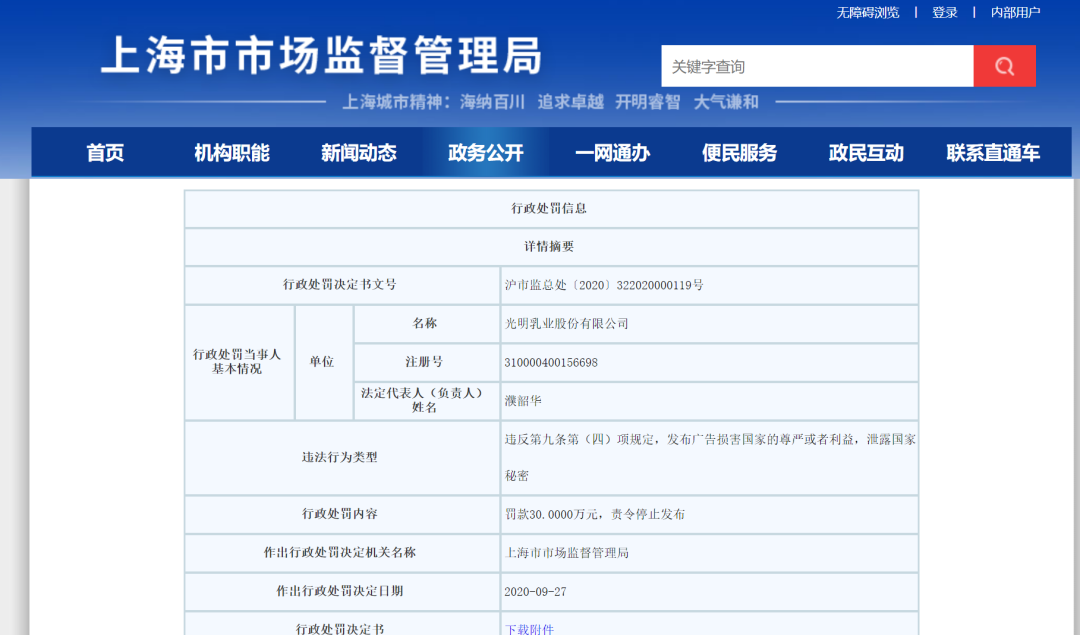
Task: Click the 违法行为类型 label cell
Action: pos(340,457)
